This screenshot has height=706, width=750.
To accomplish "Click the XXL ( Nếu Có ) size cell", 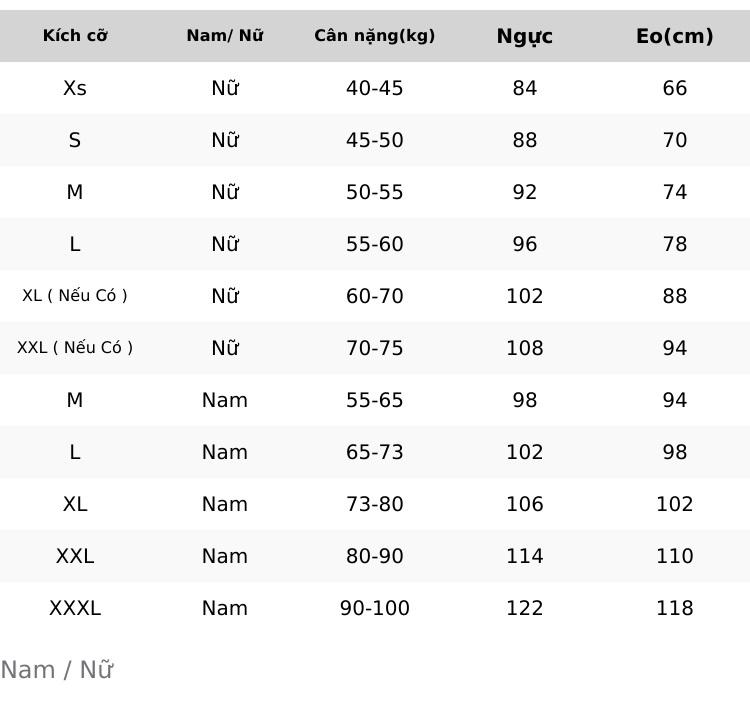I will [x=75, y=348].
